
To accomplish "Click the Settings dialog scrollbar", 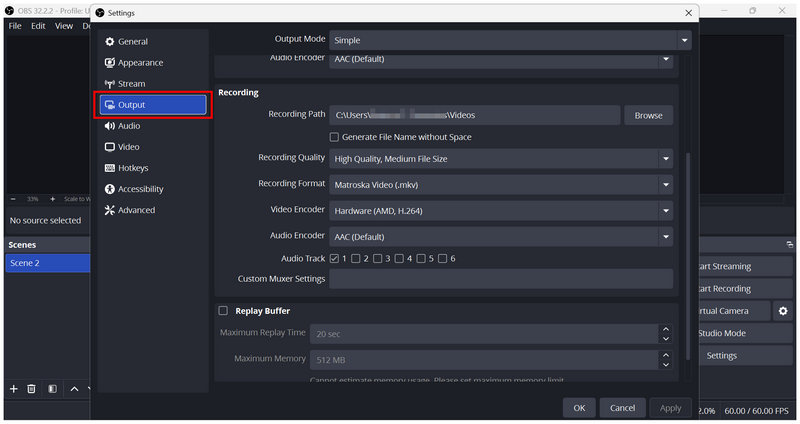I will coord(688,255).
